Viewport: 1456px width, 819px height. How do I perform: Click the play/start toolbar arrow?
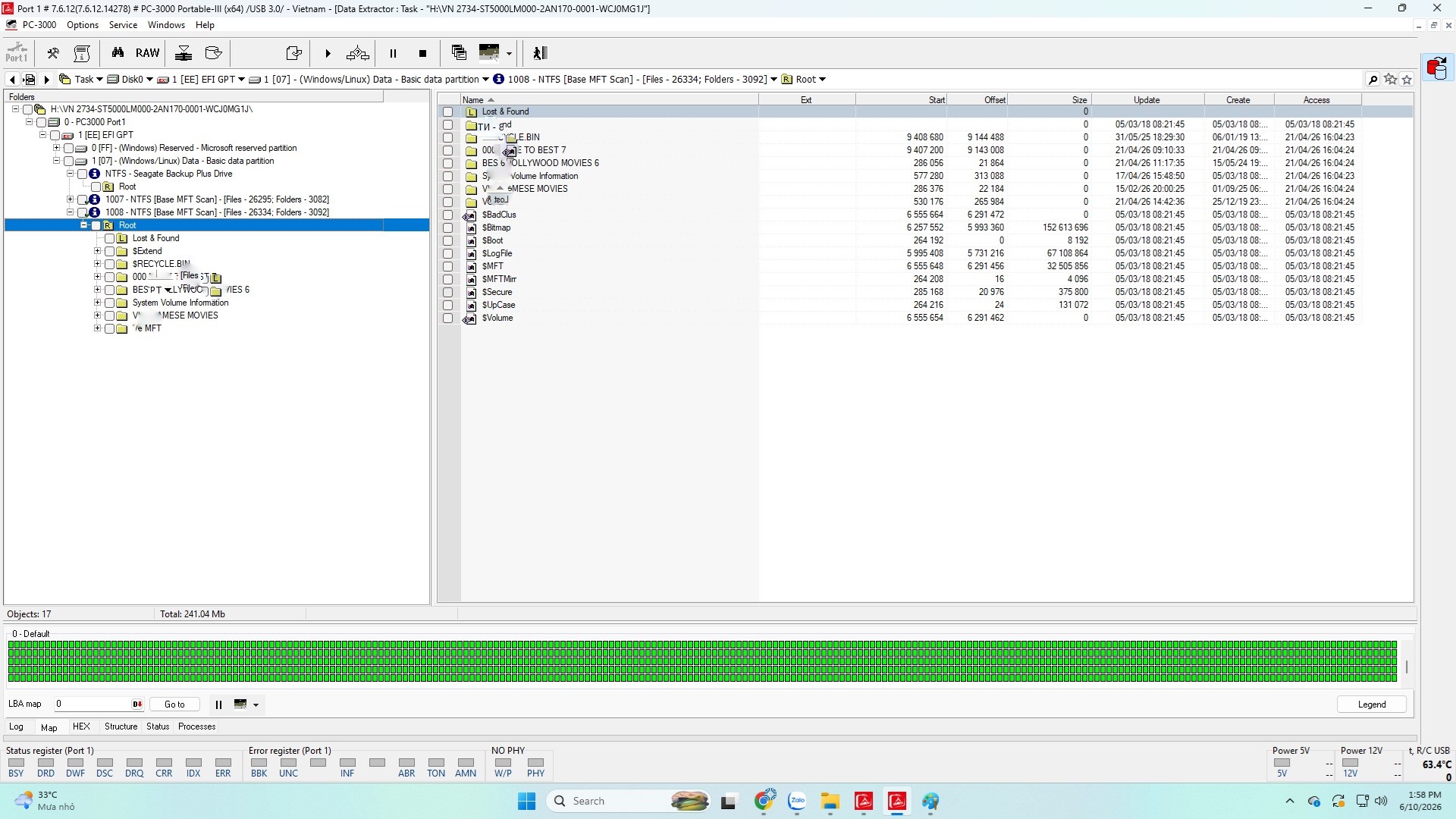coord(328,53)
